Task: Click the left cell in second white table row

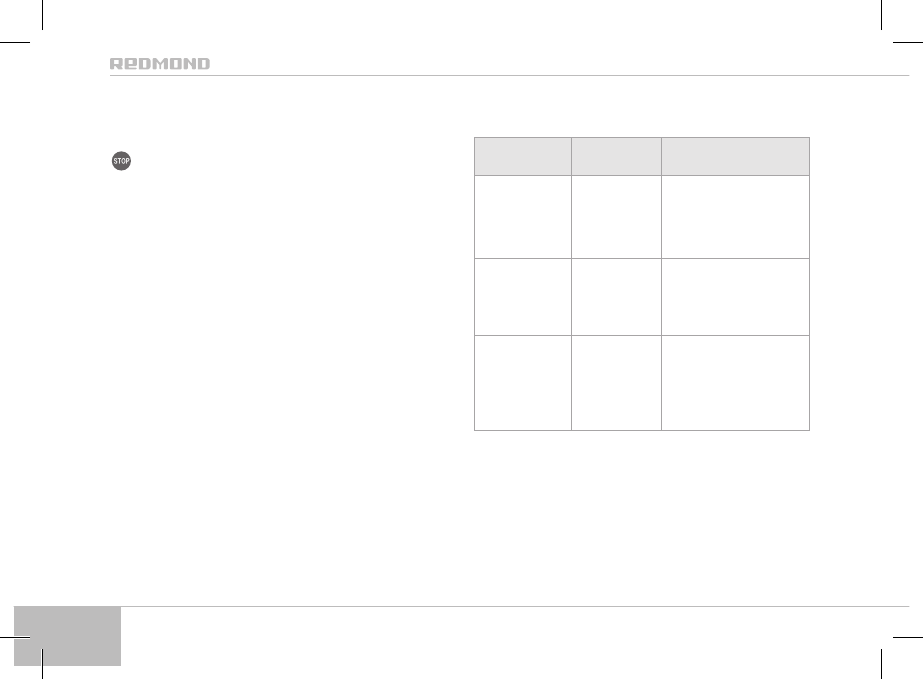Action: click(522, 297)
